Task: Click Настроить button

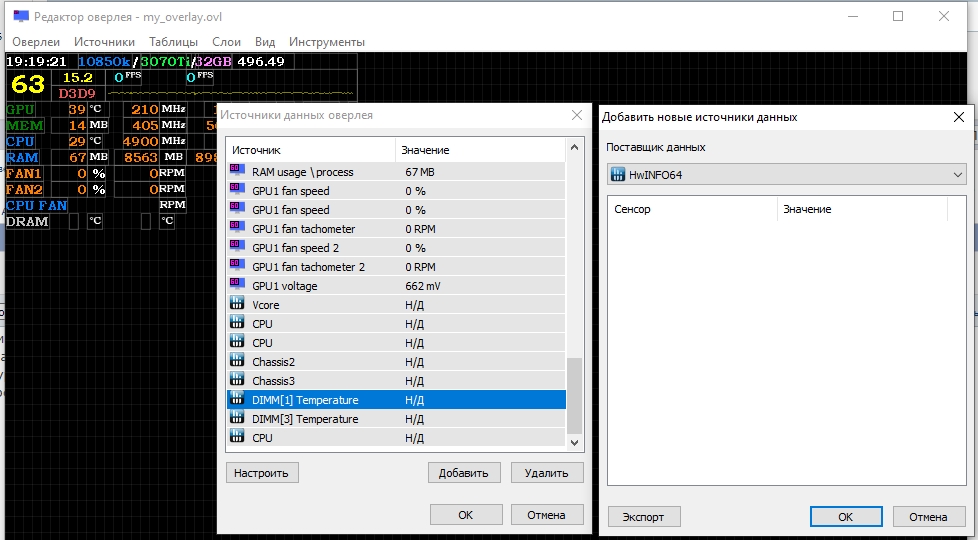Action: pyautogui.click(x=262, y=473)
